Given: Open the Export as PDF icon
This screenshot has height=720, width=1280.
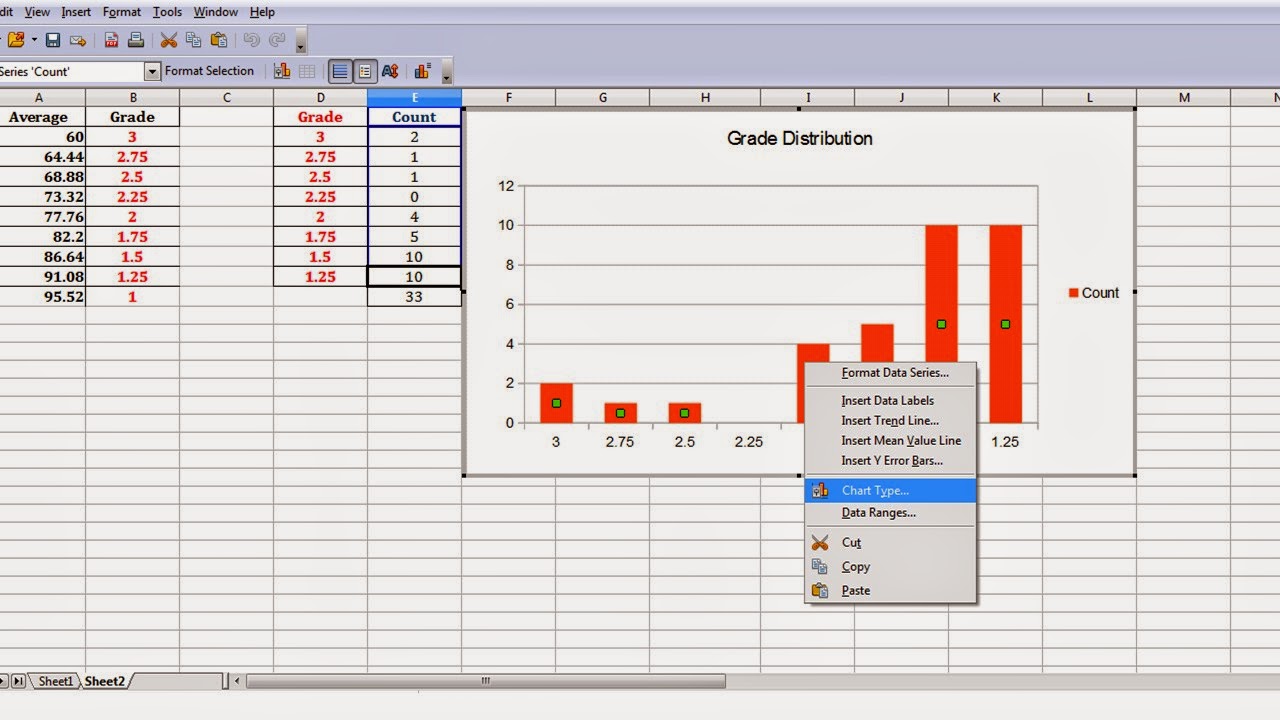Looking at the screenshot, I should pyautogui.click(x=110, y=40).
